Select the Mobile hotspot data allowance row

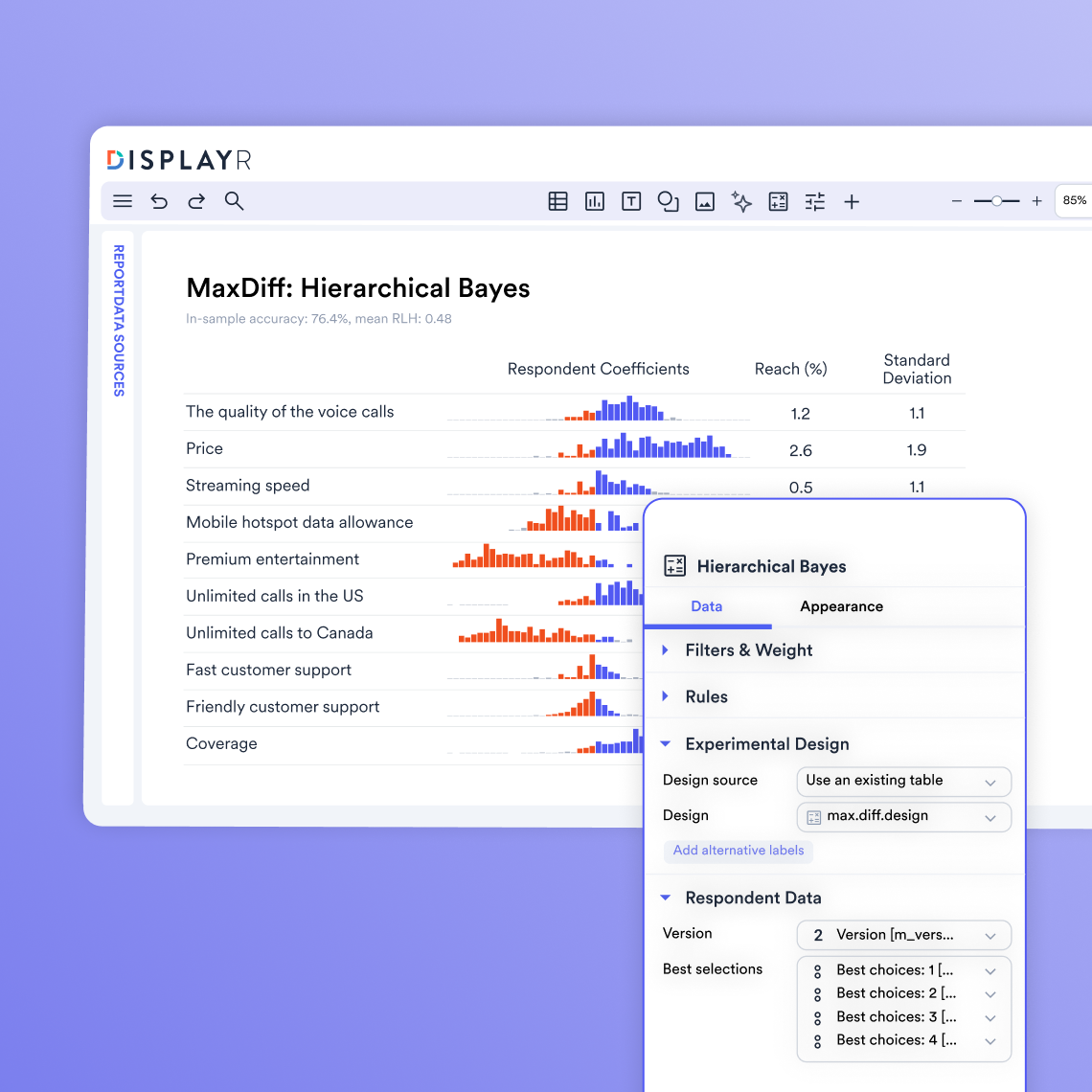(300, 522)
